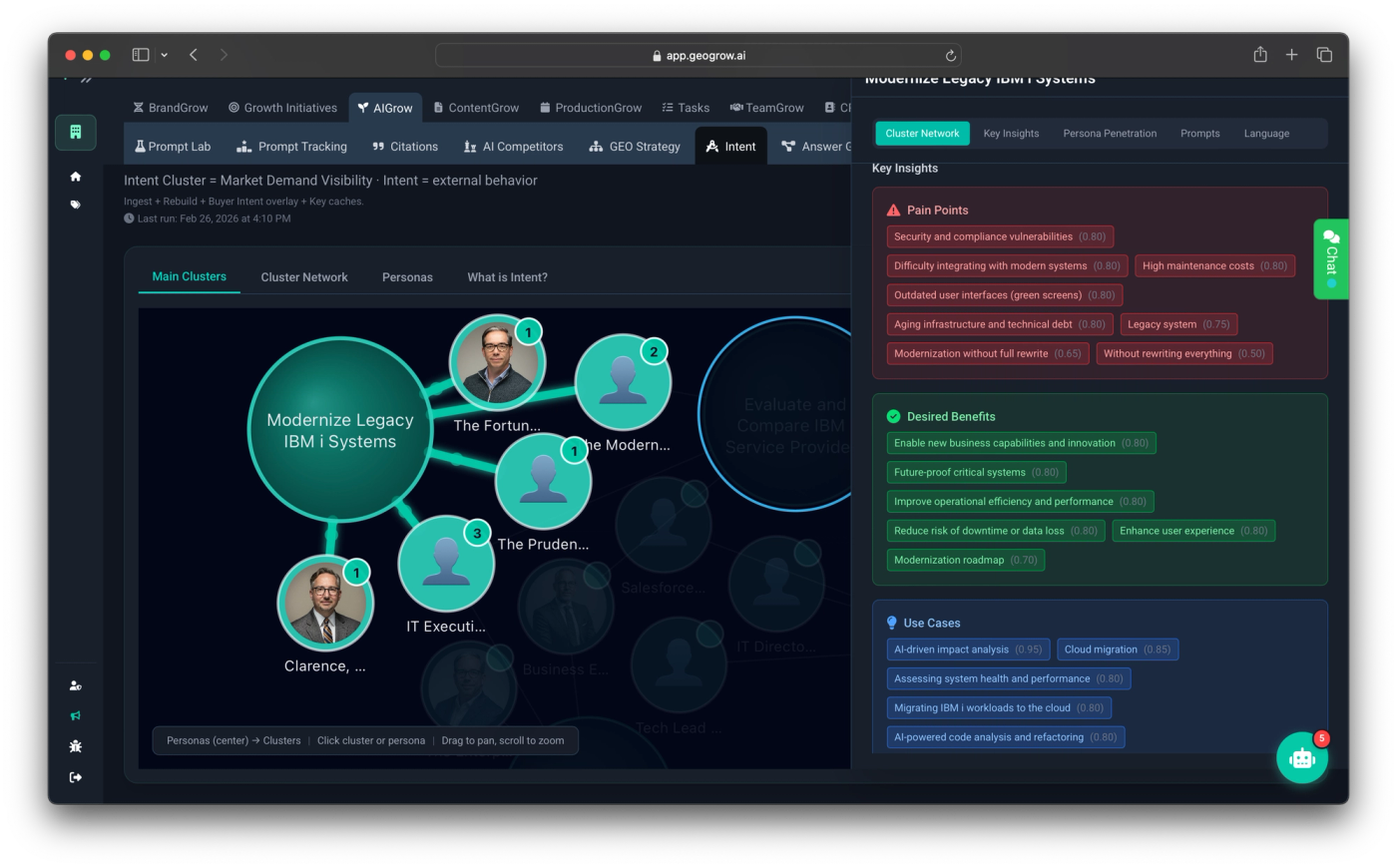Select The Modern... persona node
This screenshot has height=868, width=1397.
tap(623, 382)
